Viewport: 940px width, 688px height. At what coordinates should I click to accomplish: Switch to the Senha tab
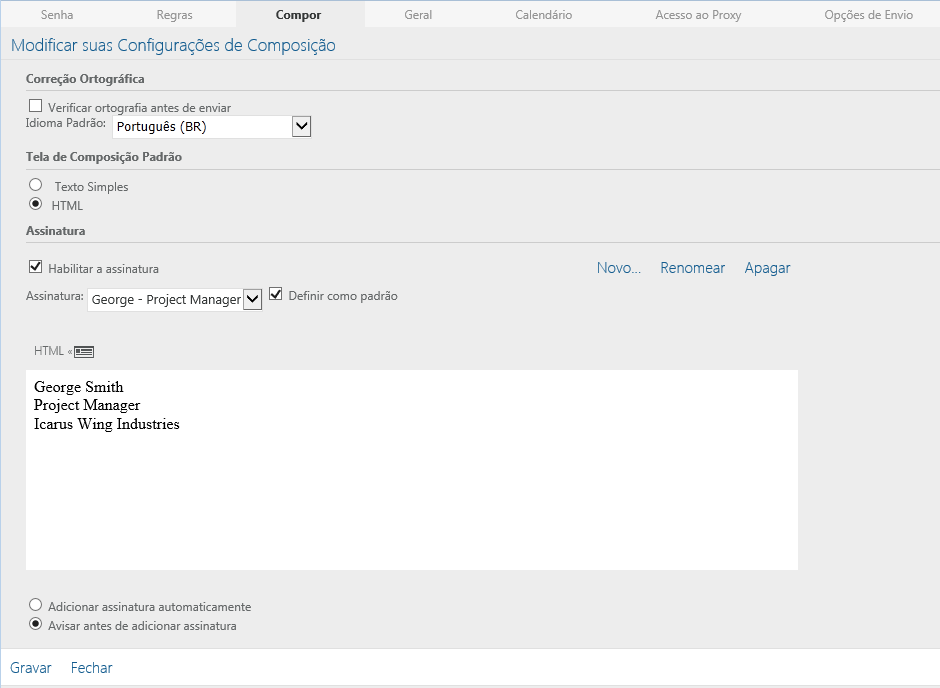tap(57, 15)
